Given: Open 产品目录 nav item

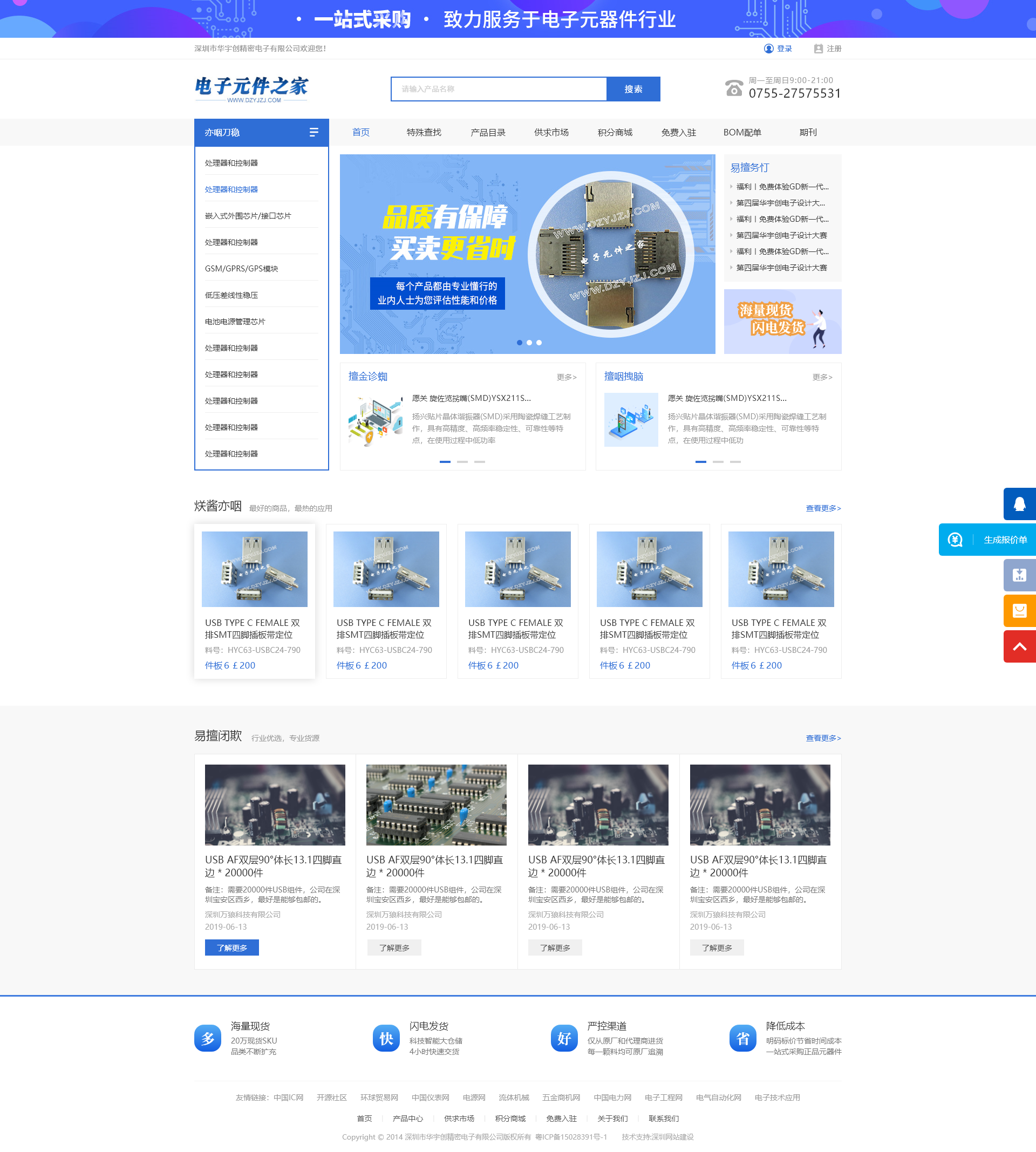Looking at the screenshot, I should pos(488,132).
